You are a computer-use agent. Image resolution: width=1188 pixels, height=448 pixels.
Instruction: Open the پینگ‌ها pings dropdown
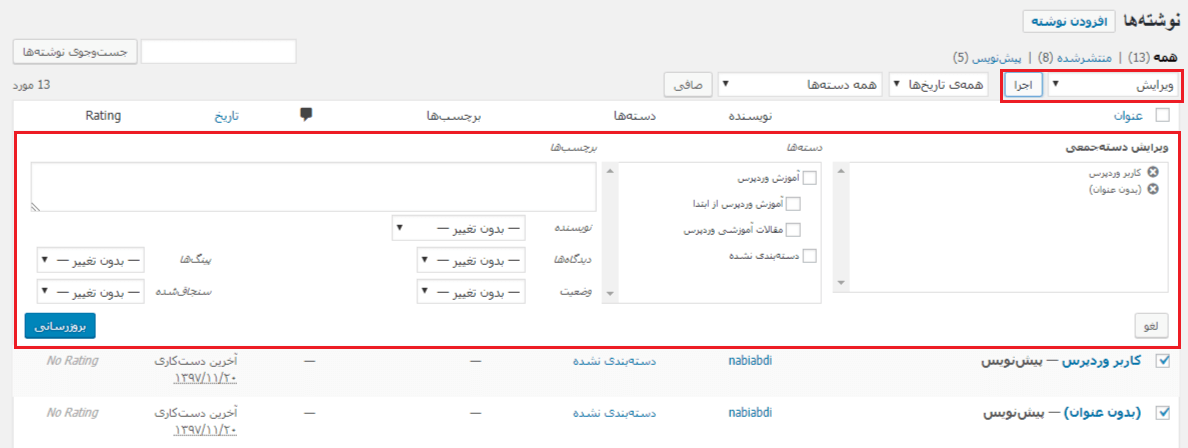click(x=90, y=262)
